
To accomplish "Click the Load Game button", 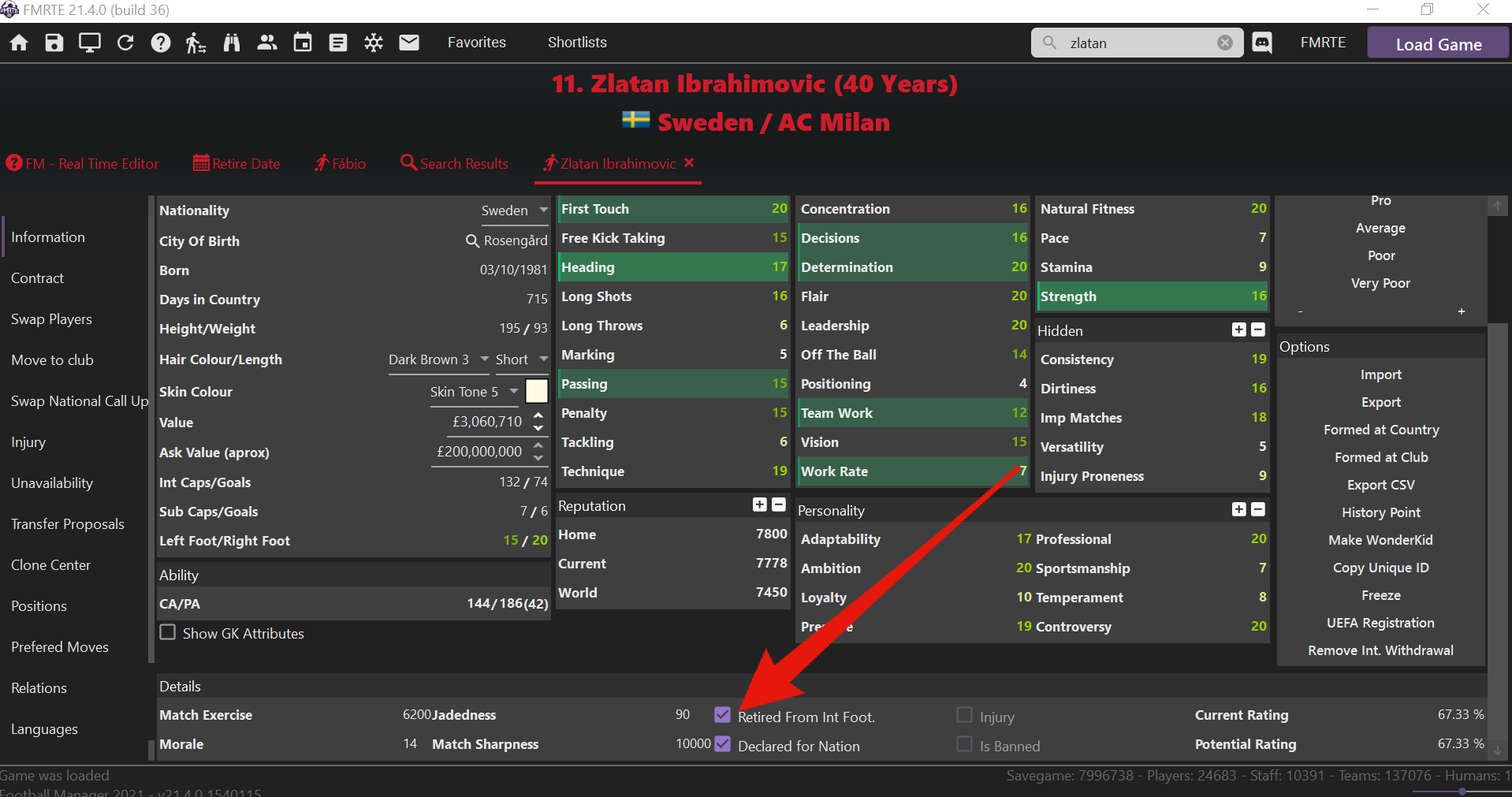I will (x=1439, y=43).
